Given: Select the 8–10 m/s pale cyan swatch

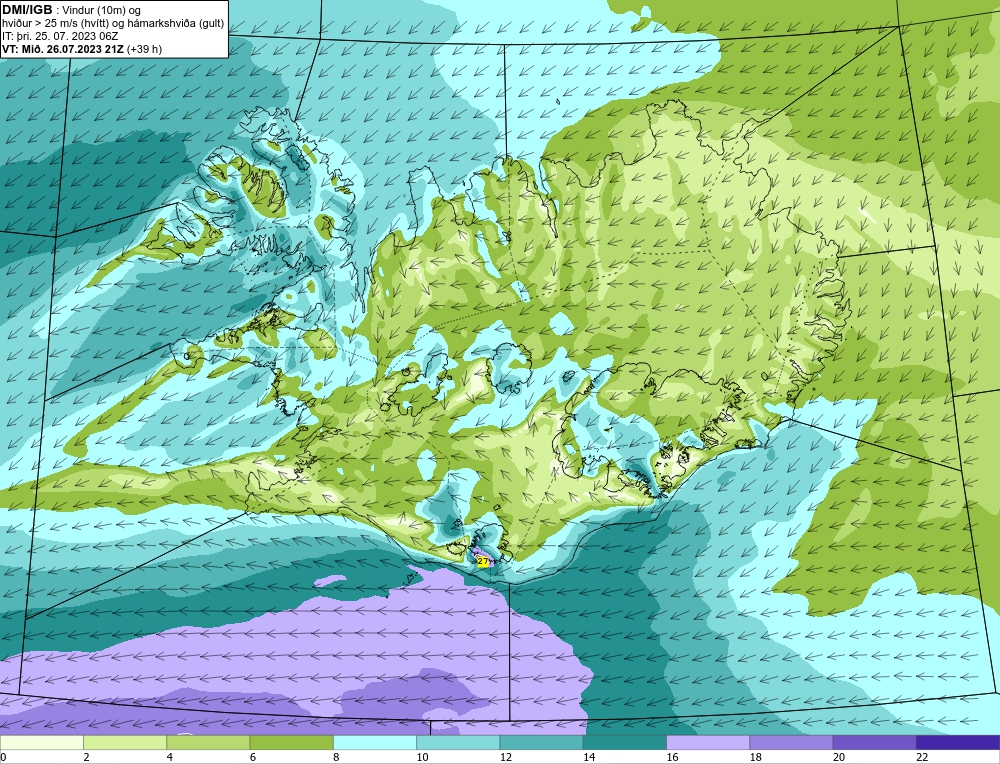Looking at the screenshot, I should [x=375, y=743].
